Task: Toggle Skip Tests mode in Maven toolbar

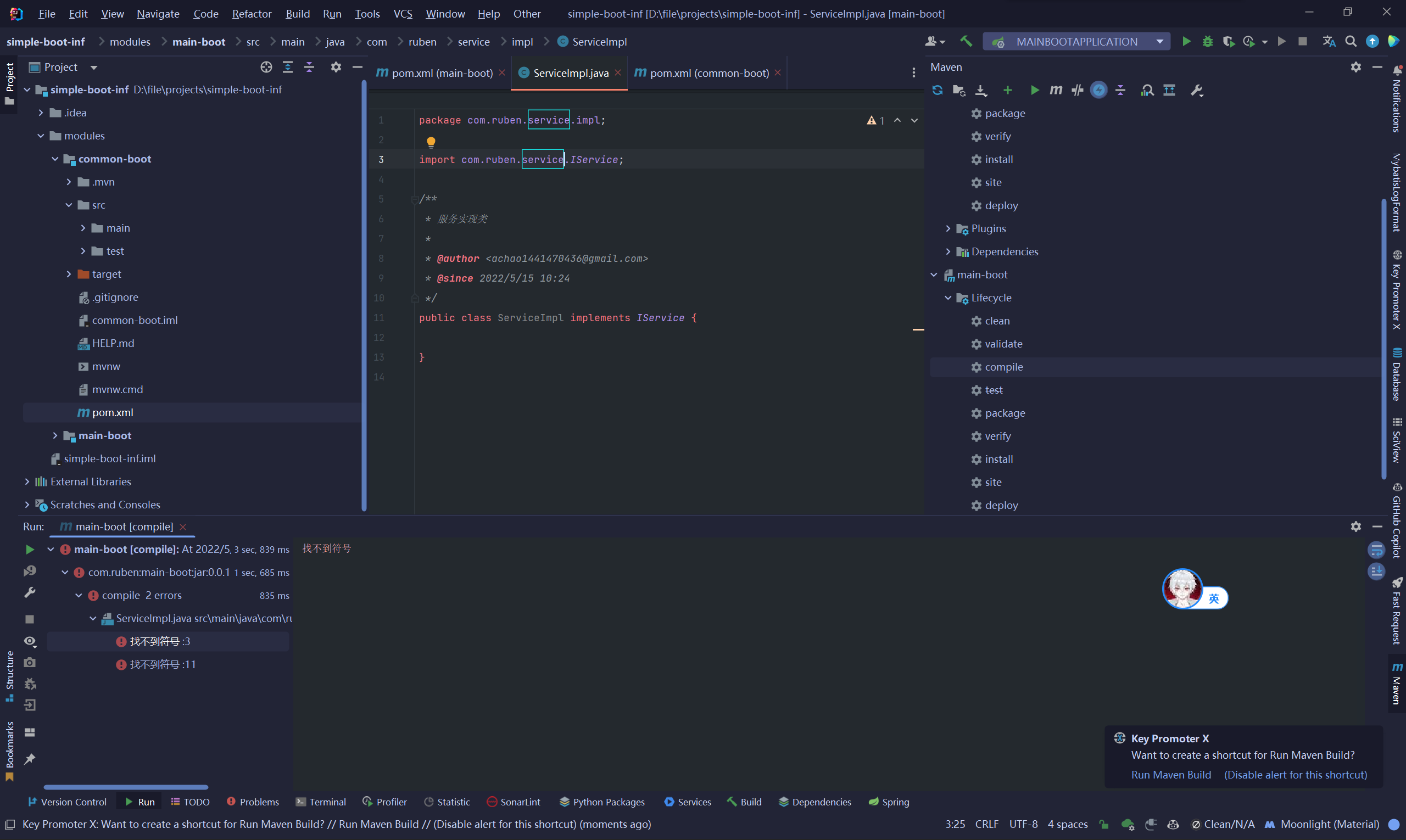Action: (x=1098, y=90)
